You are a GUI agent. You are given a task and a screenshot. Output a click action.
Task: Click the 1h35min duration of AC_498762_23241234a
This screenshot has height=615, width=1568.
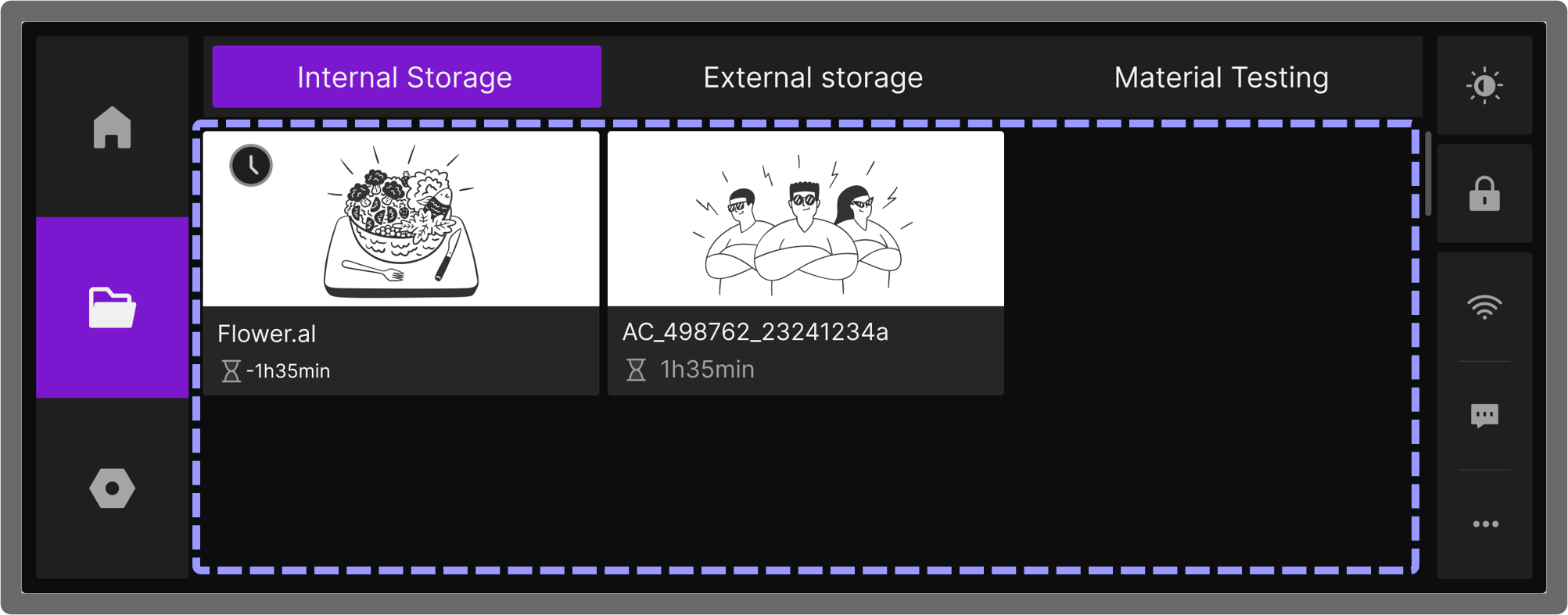coord(707,370)
